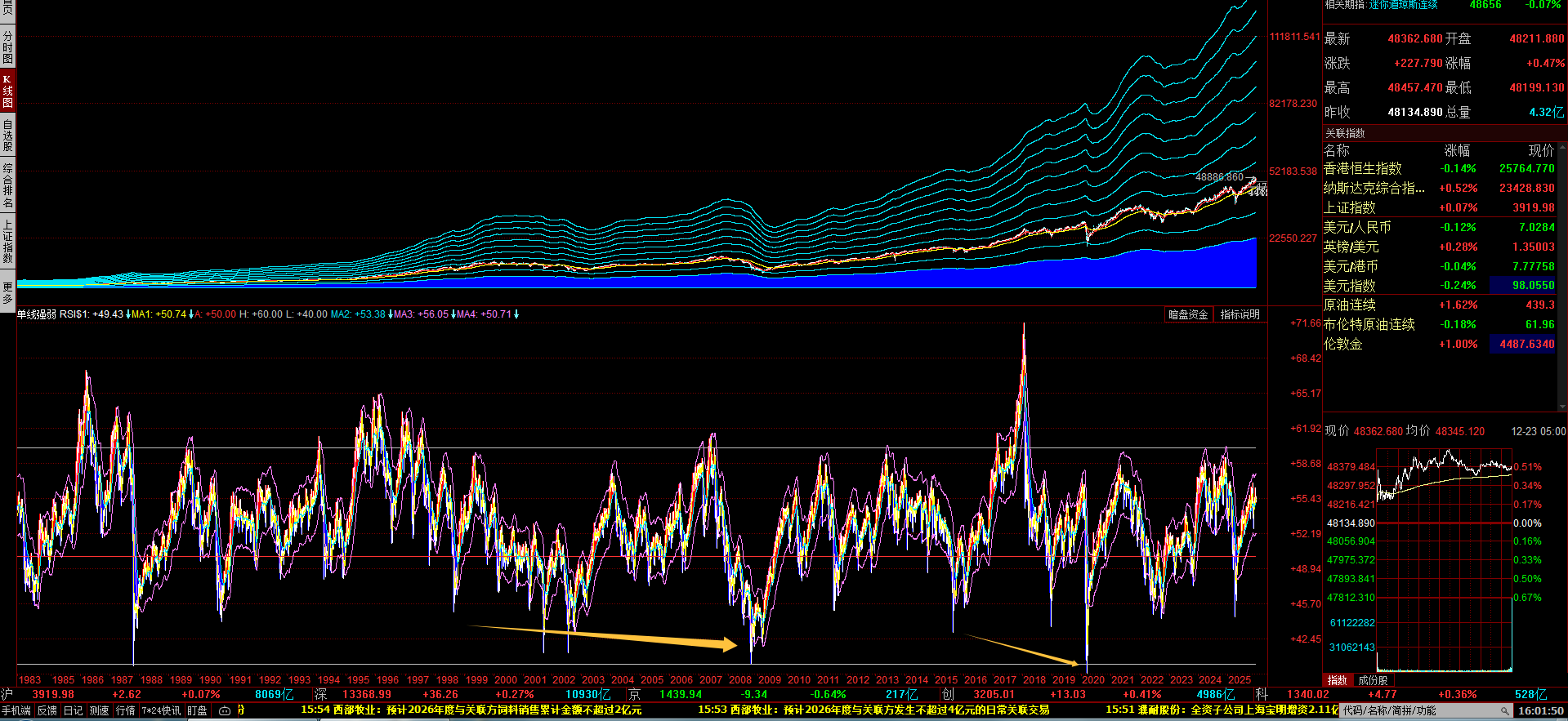
Task: Click the 15:51 濮耐股份 news headline
Action: click(1222, 710)
